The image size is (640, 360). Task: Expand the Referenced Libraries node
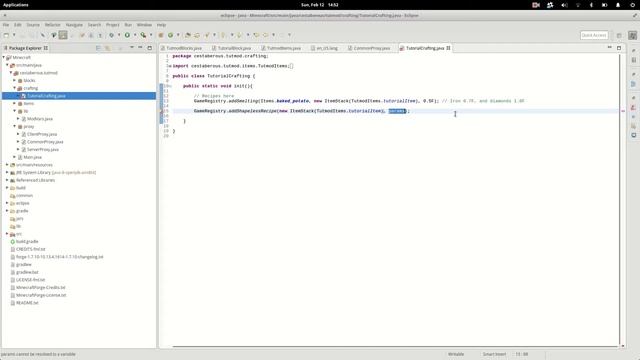(7, 180)
